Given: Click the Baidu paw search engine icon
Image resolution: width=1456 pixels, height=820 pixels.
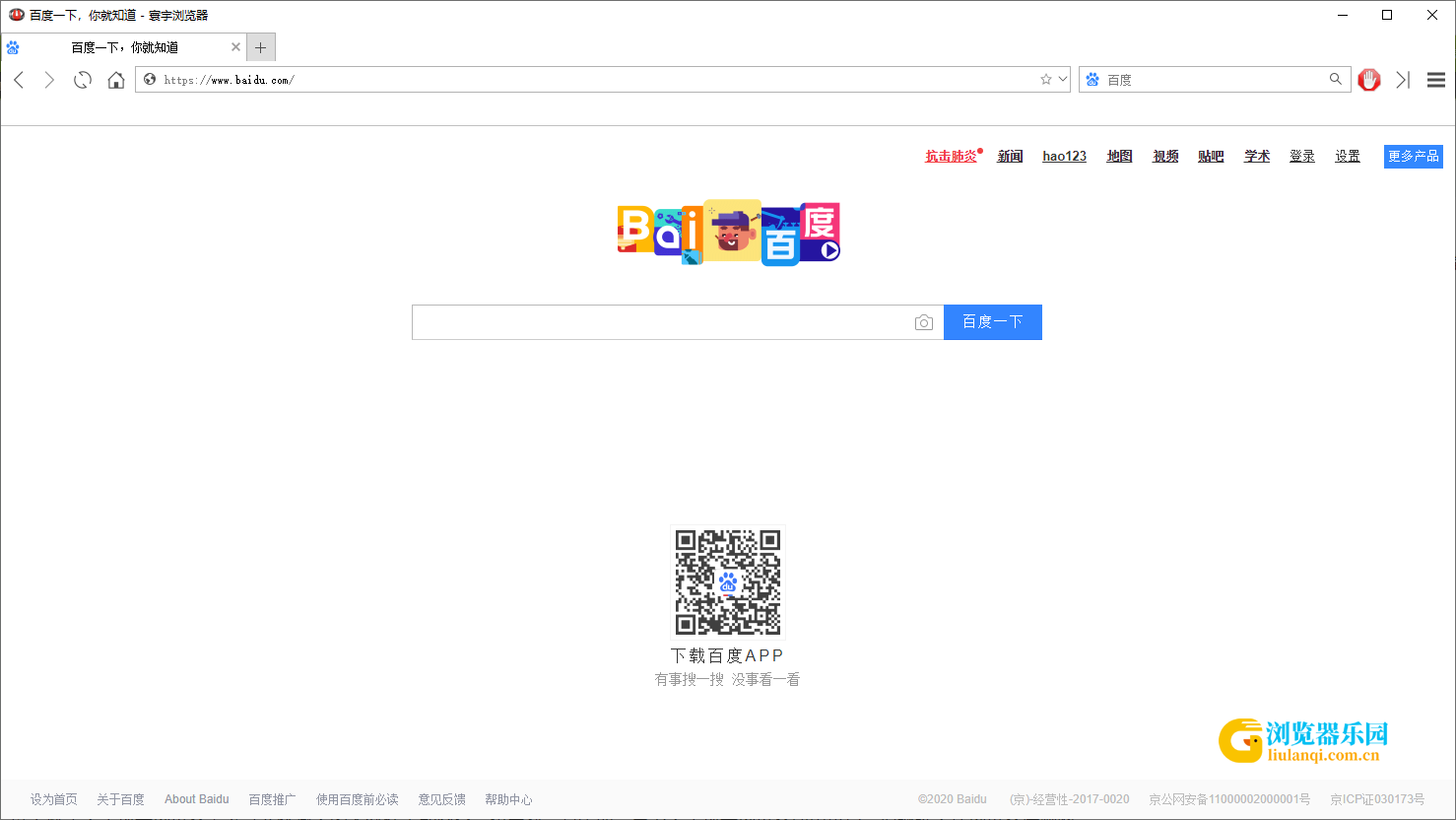Looking at the screenshot, I should point(1092,80).
